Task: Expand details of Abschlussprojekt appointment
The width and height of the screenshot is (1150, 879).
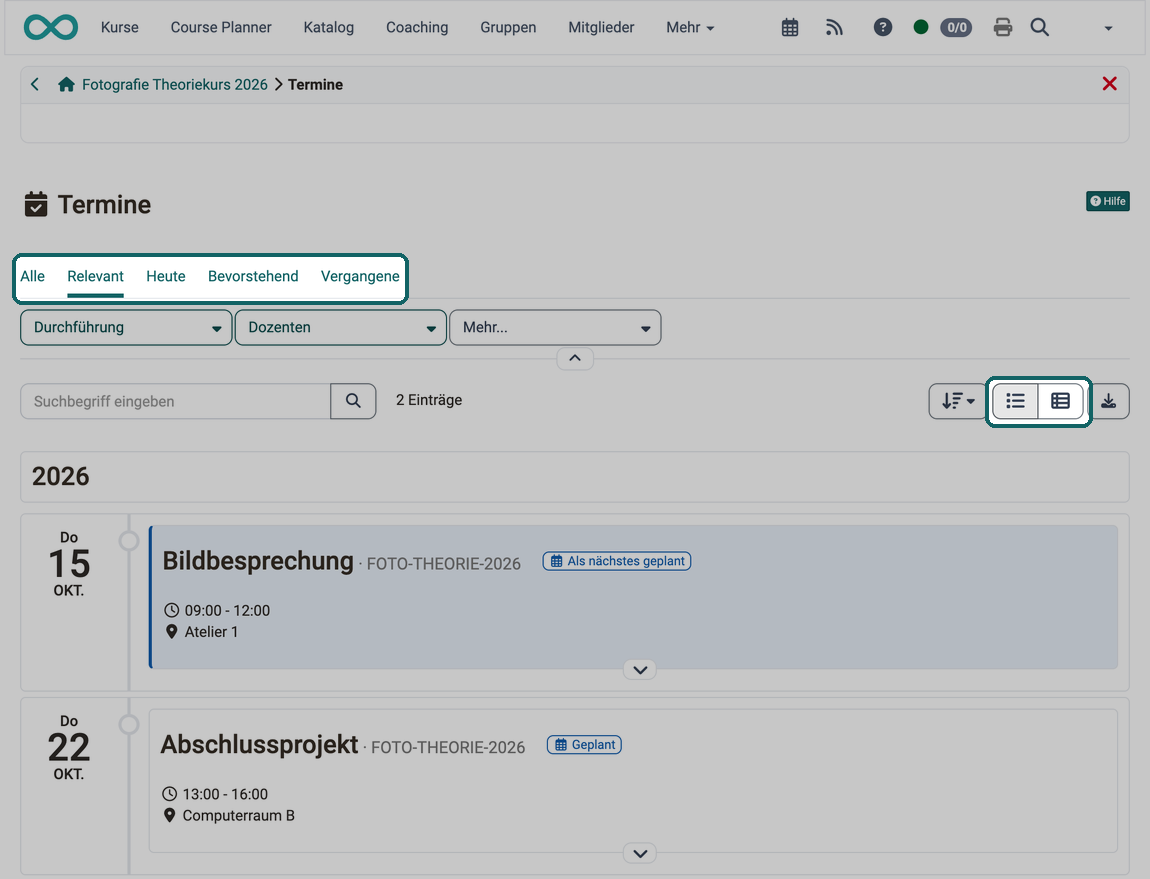Action: (x=640, y=853)
